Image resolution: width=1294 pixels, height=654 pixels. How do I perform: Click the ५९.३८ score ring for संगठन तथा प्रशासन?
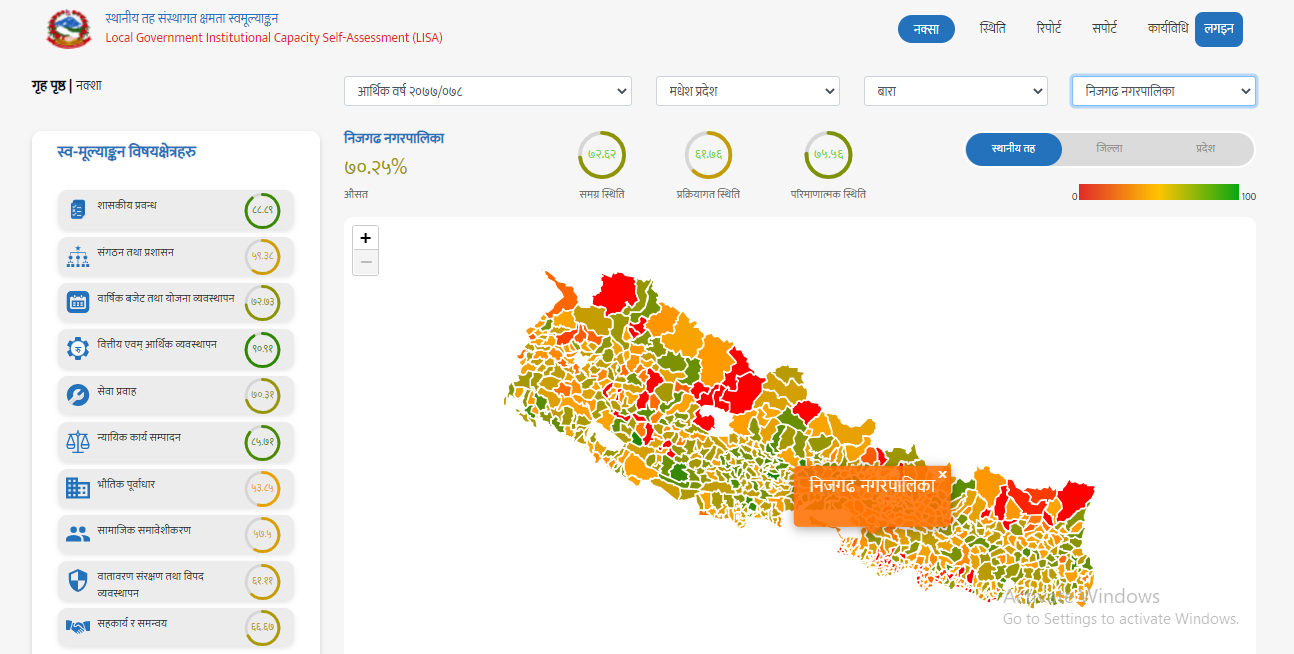click(262, 257)
